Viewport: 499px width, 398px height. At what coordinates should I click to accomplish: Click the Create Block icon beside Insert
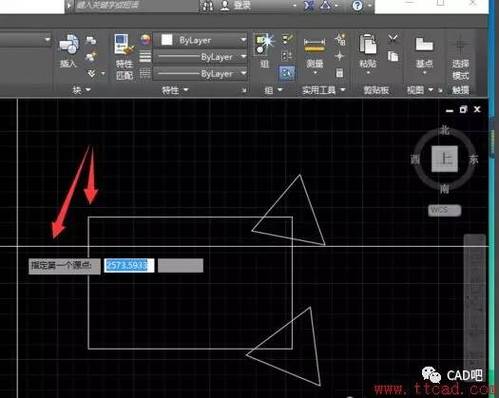point(91,41)
